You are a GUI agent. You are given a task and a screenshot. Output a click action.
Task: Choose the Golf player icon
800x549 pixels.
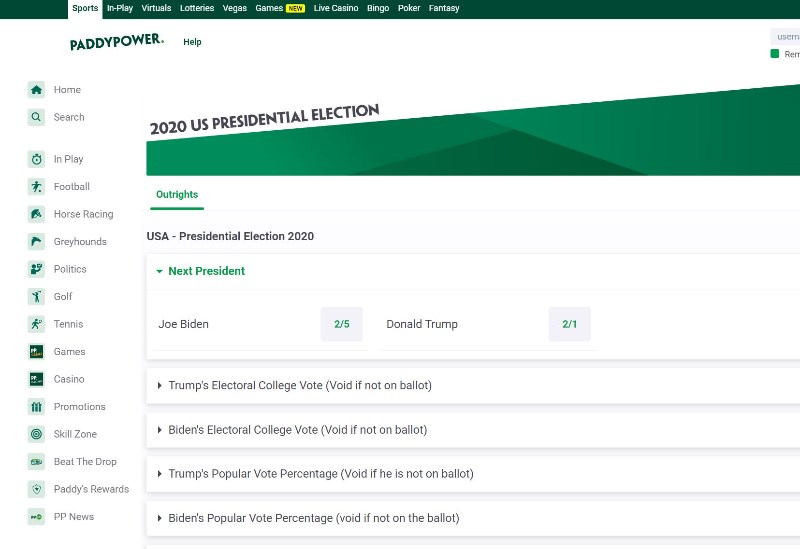pos(36,297)
